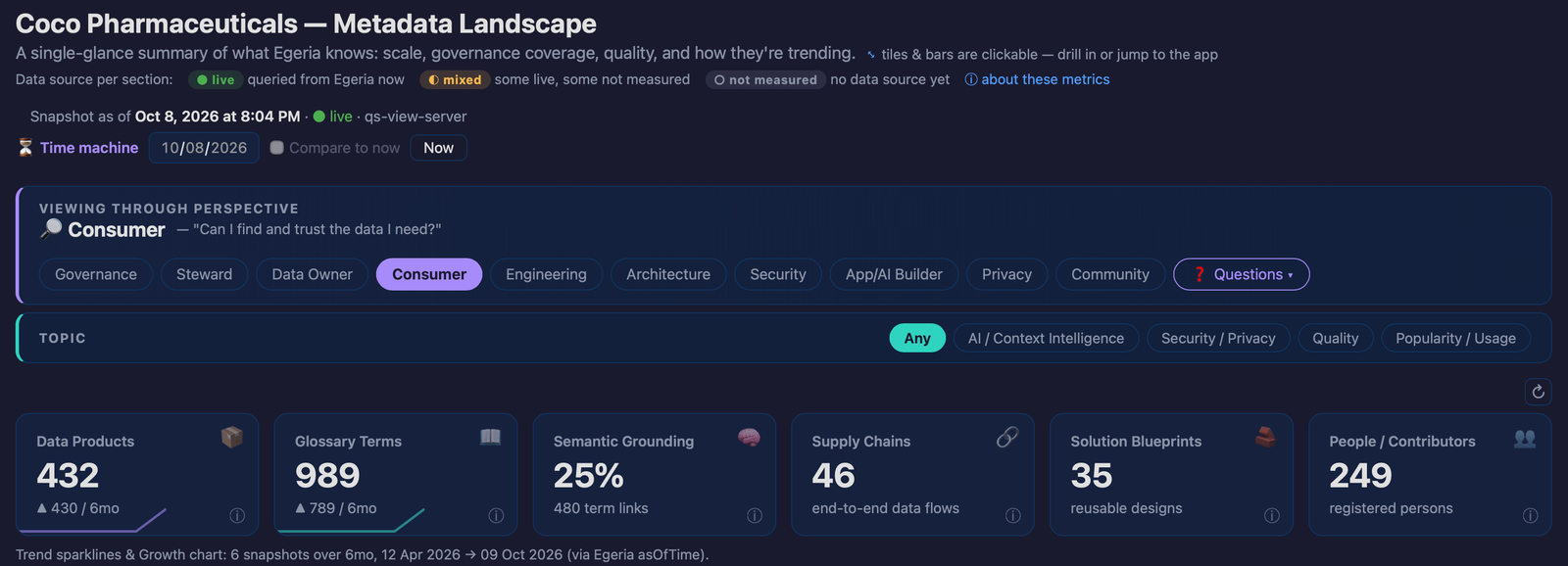This screenshot has width=1568, height=566.
Task: Select the Community perspective
Action: (1110, 274)
